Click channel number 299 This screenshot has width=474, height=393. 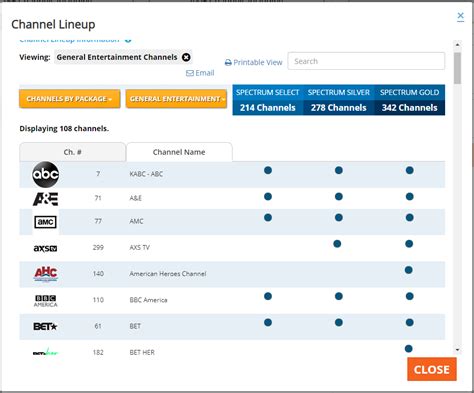click(98, 248)
